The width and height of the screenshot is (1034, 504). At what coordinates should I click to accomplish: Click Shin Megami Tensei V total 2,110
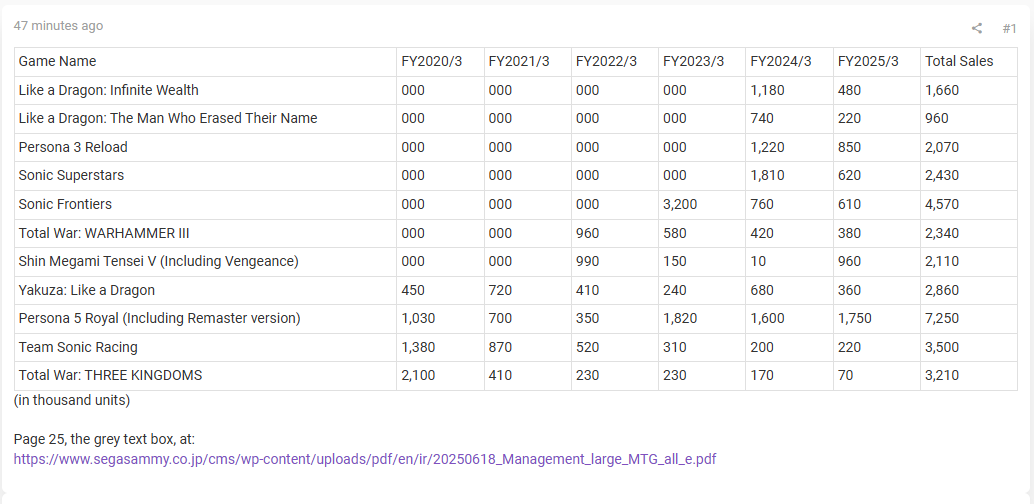click(969, 261)
